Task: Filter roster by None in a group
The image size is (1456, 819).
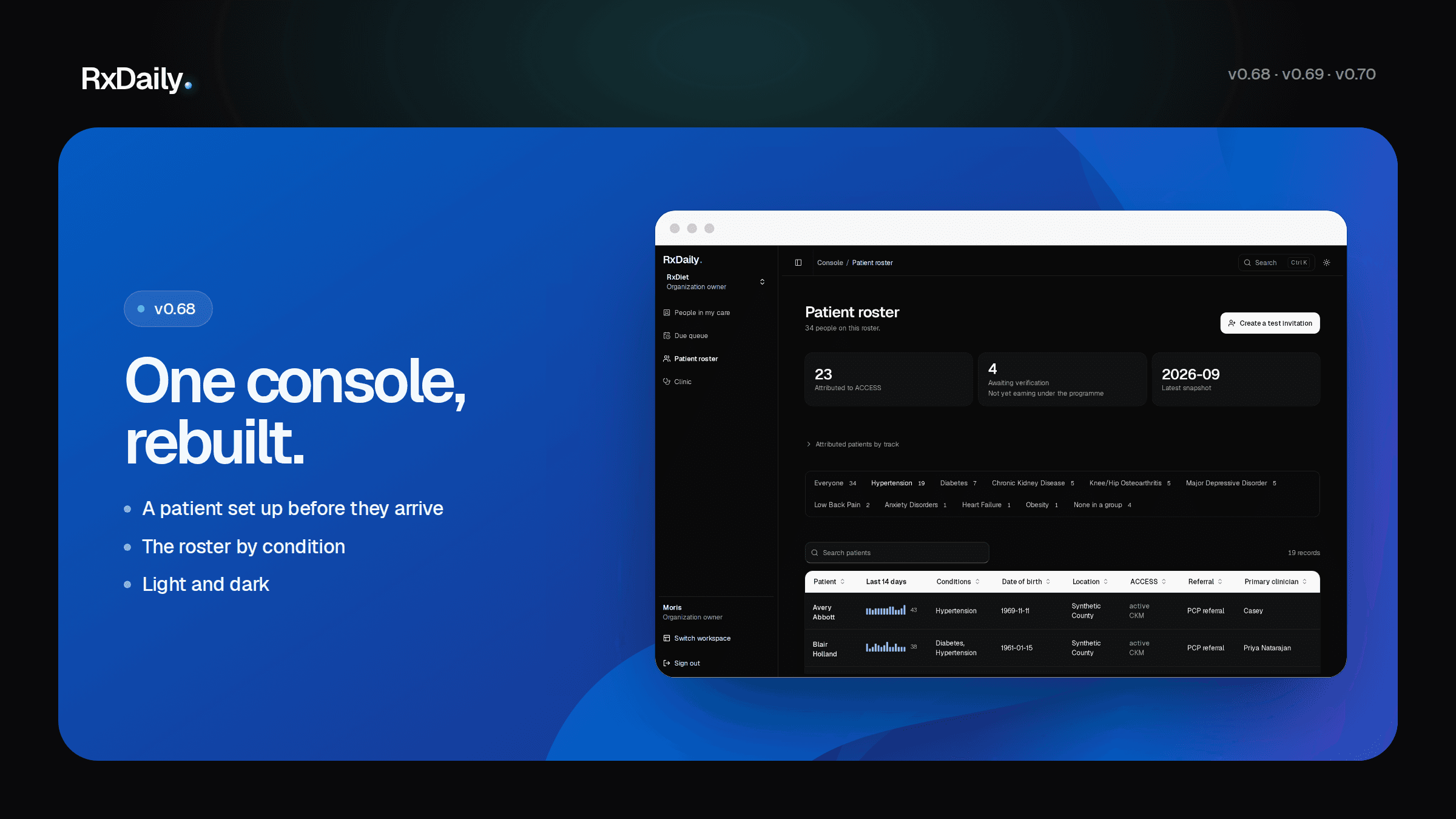Action: 1102,505
